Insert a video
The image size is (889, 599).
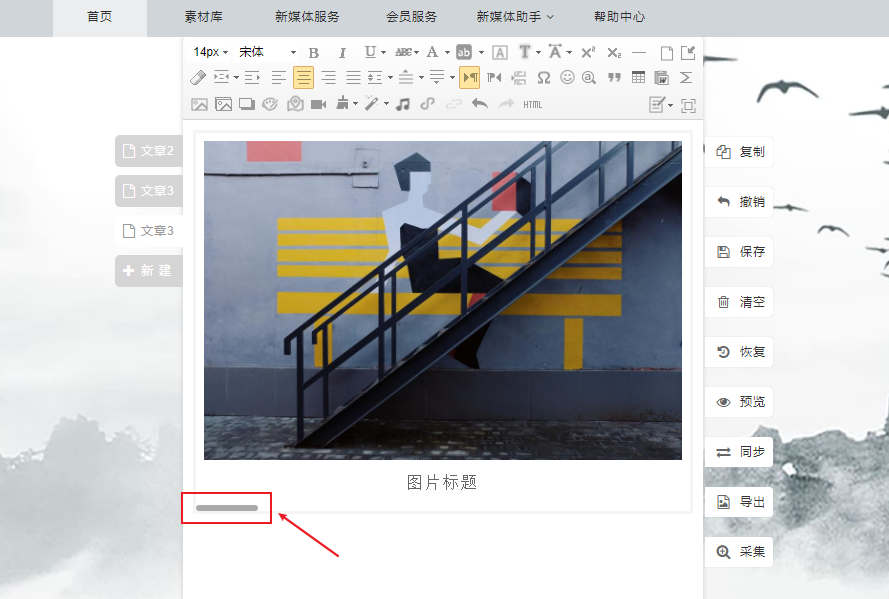pyautogui.click(x=319, y=104)
